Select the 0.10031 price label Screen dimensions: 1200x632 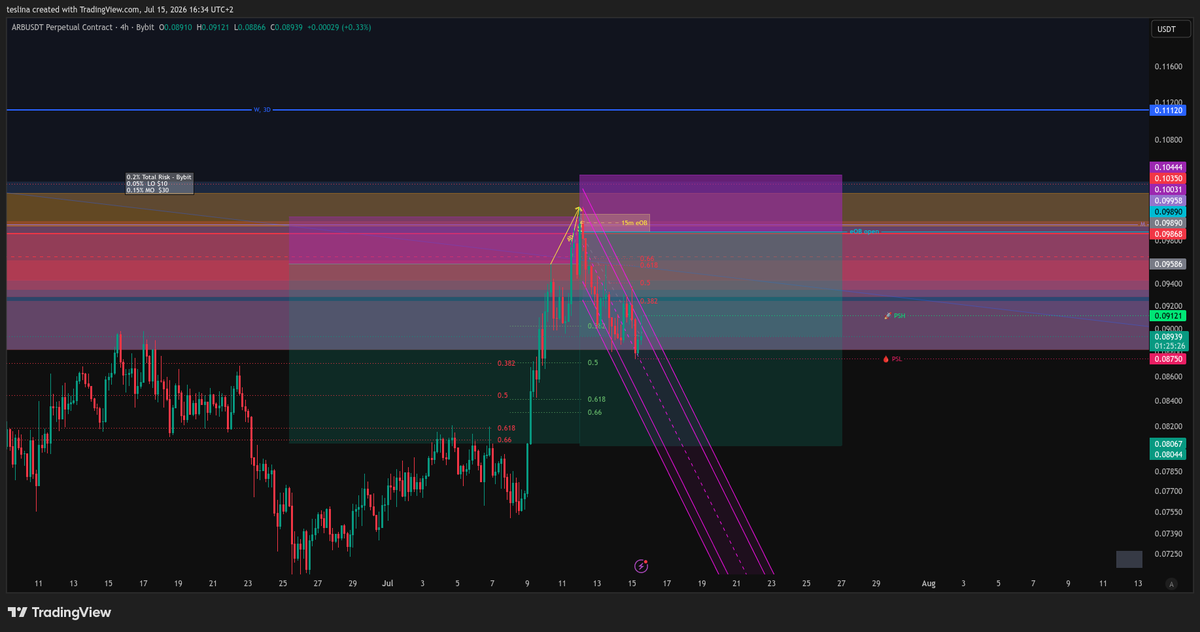coord(1168,189)
